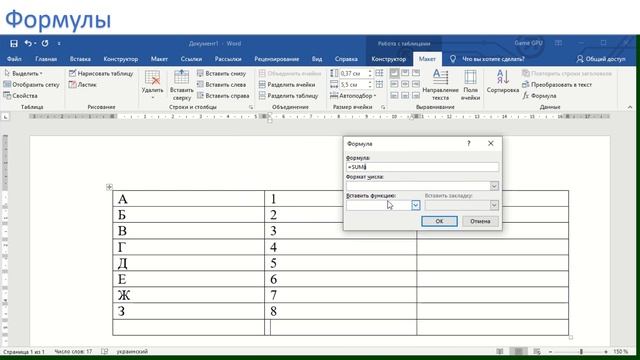Screen dimensions: 640x360
Task: Click the column width spinner arrows
Action: [370, 84]
